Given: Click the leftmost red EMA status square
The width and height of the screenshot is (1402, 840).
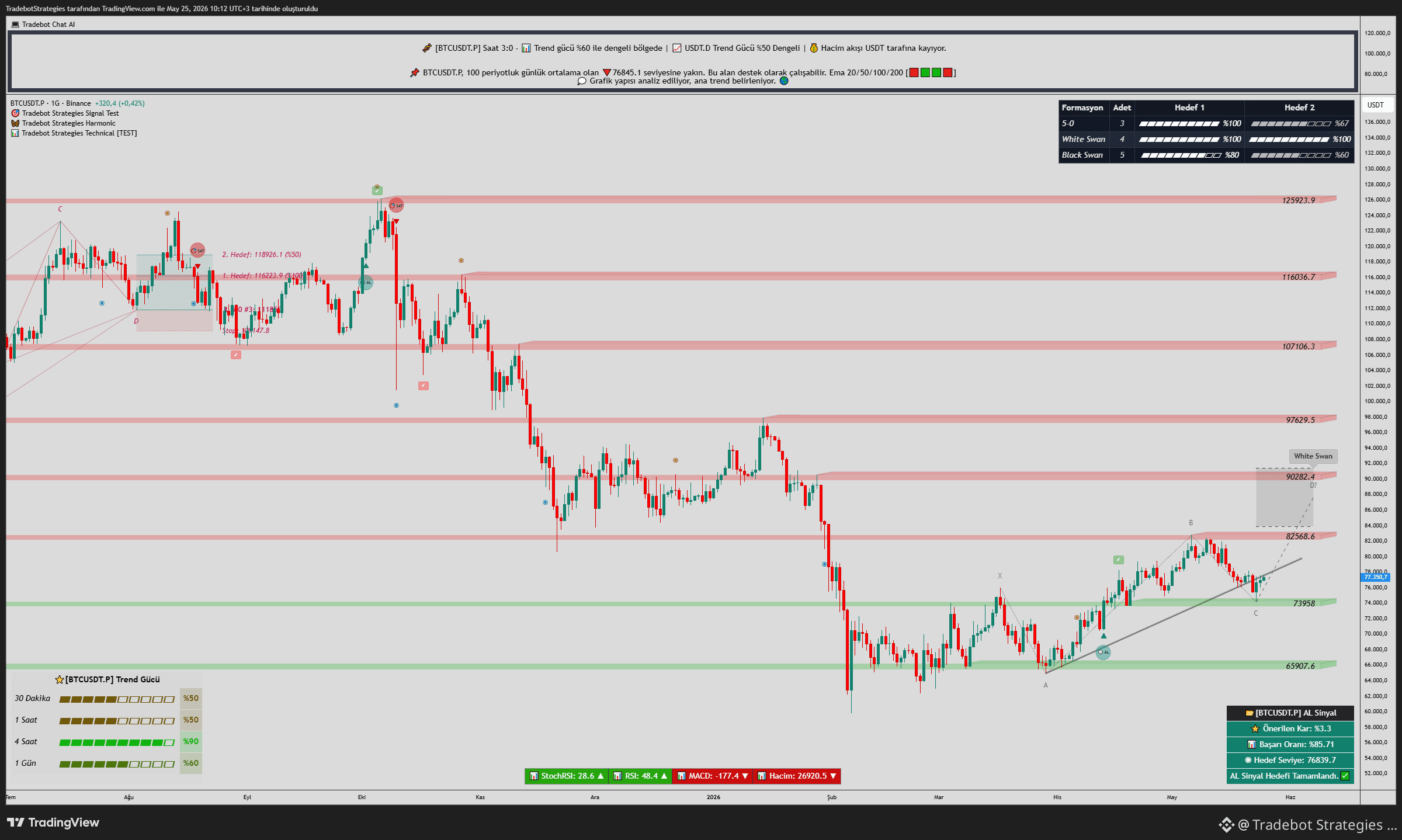Looking at the screenshot, I should point(914,72).
